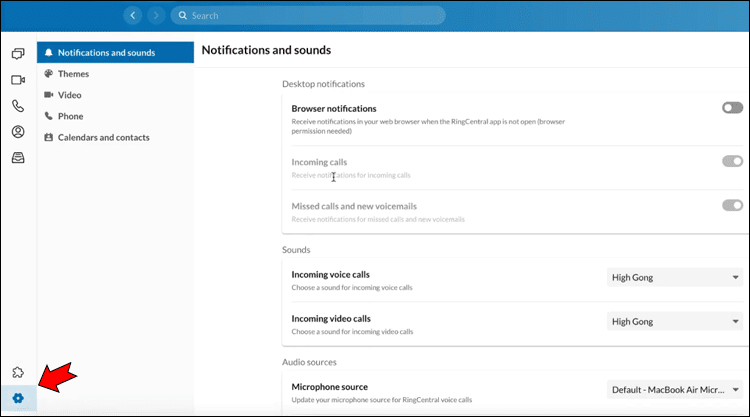Image resolution: width=750 pixels, height=417 pixels.
Task: Click the bell icon beside Notifications and sounds
Action: click(48, 53)
